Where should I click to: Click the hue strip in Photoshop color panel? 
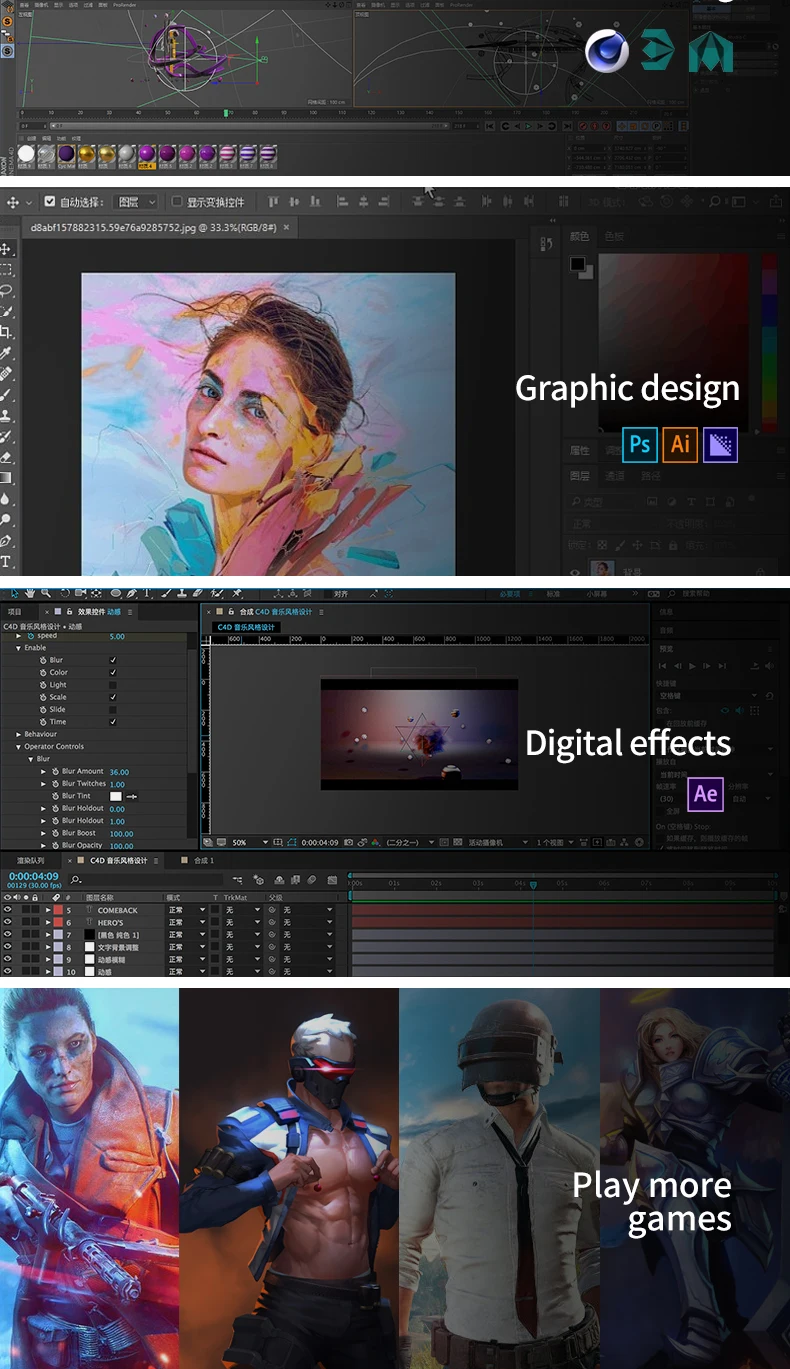coord(769,342)
